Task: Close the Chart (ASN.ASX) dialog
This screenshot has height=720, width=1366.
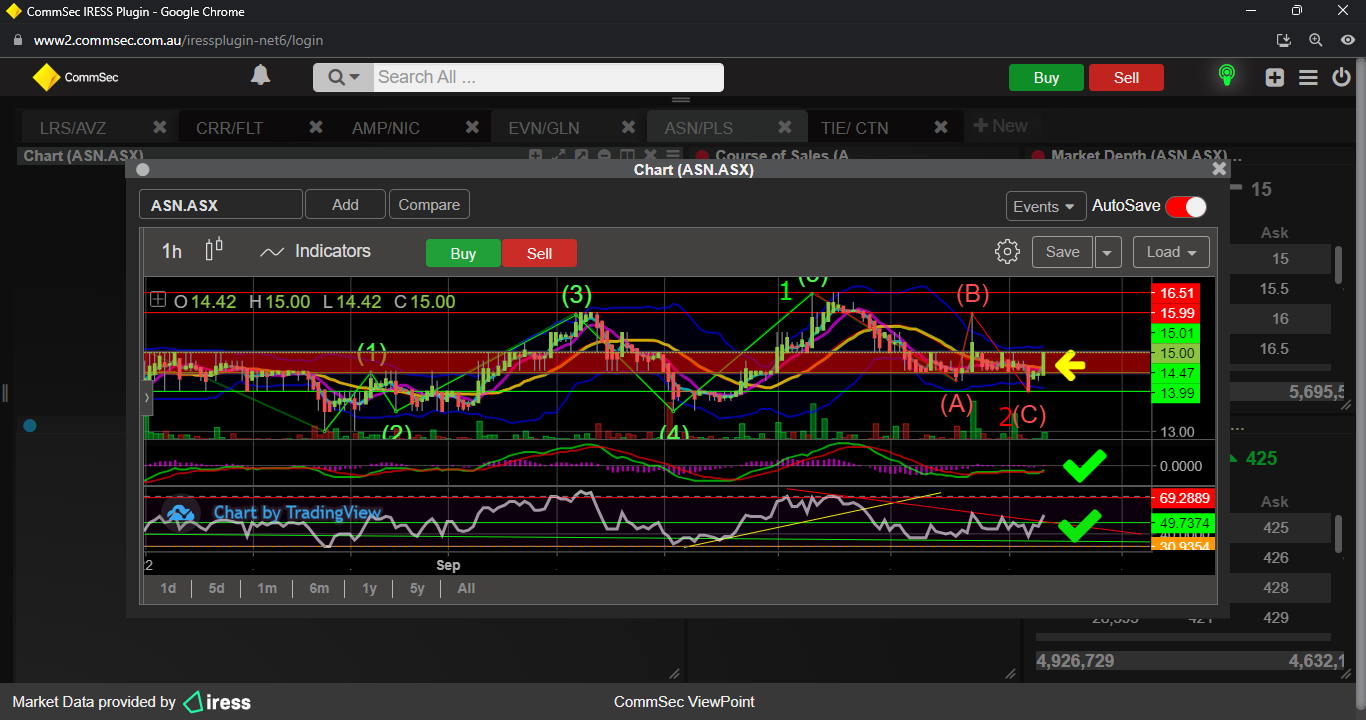Action: pyautogui.click(x=1219, y=169)
